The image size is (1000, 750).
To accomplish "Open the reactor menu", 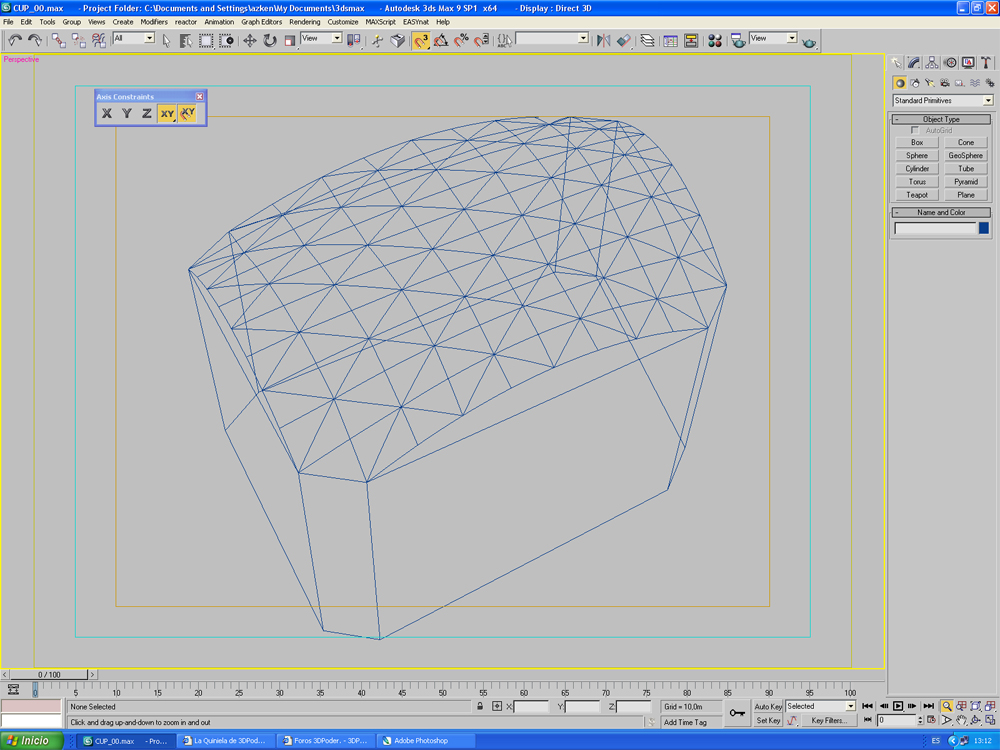I will pos(186,22).
